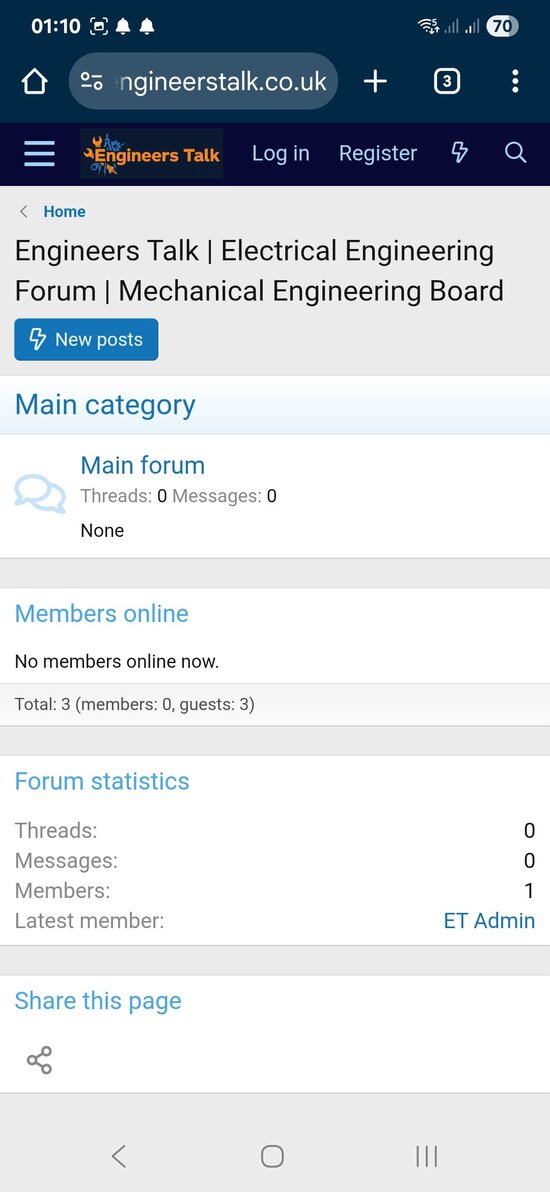This screenshot has height=1192, width=550.
Task: Tap the back chevron beside Home breadcrumb
Action: coord(24,212)
